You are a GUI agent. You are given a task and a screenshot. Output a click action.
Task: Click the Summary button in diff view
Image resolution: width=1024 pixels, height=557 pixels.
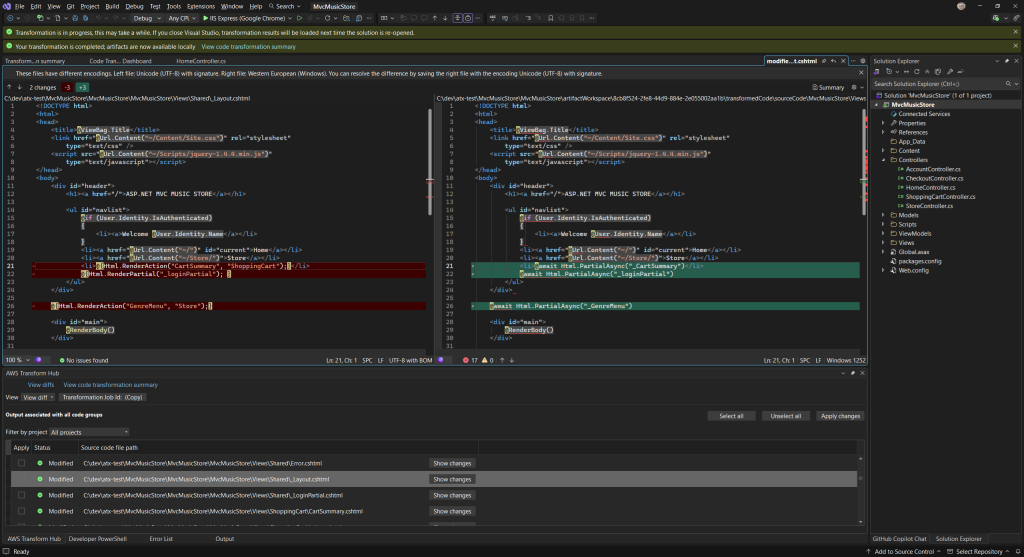pos(828,88)
